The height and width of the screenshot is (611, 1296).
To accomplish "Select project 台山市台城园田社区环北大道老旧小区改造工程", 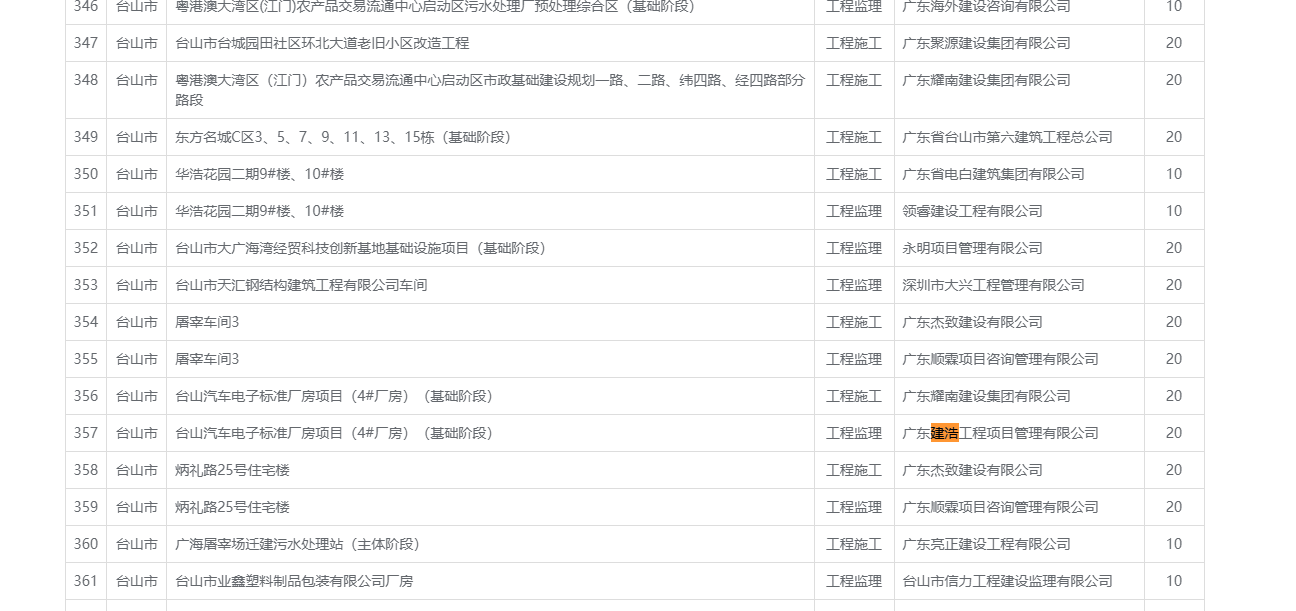I will click(x=322, y=43).
